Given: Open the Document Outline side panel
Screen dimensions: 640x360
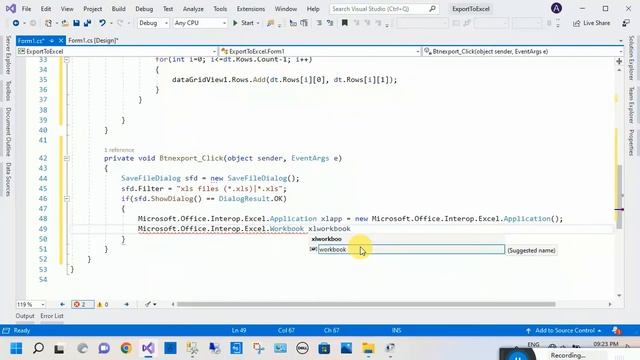Looking at the screenshot, I should (x=8, y=132).
